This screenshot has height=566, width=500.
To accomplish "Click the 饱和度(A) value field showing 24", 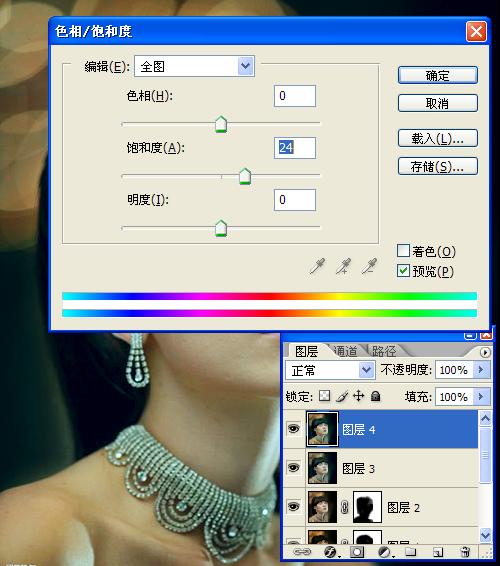I will [x=295, y=148].
